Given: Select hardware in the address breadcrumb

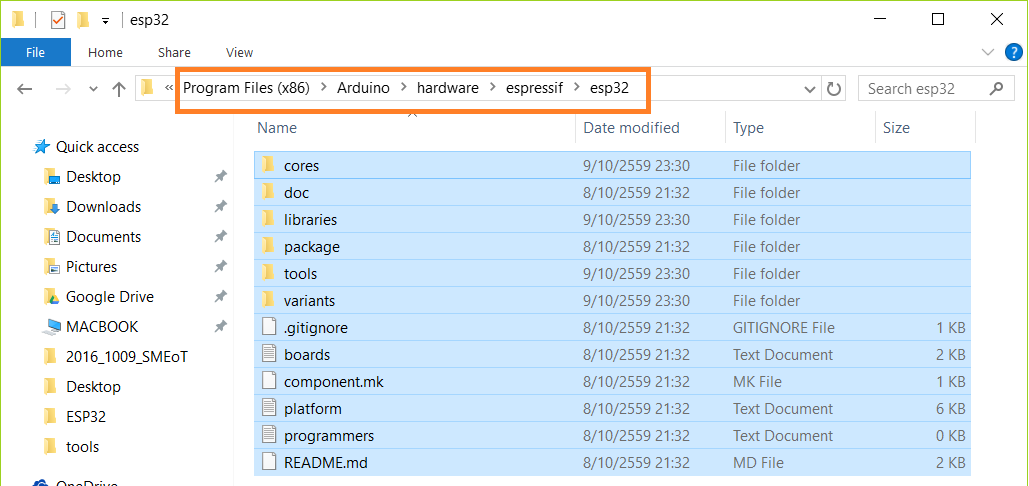Looking at the screenshot, I should coord(448,88).
